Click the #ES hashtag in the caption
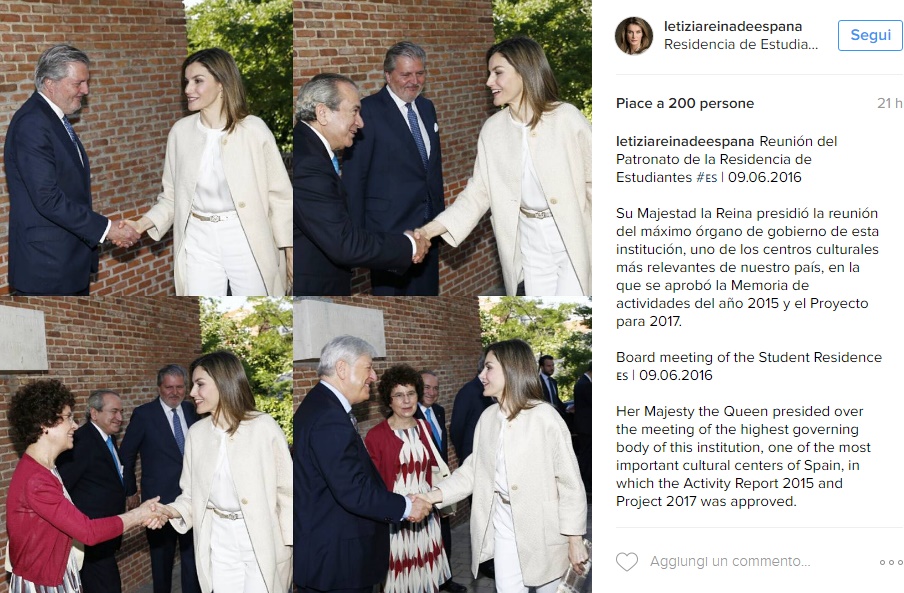The width and height of the screenshot is (904, 593). click(x=706, y=177)
